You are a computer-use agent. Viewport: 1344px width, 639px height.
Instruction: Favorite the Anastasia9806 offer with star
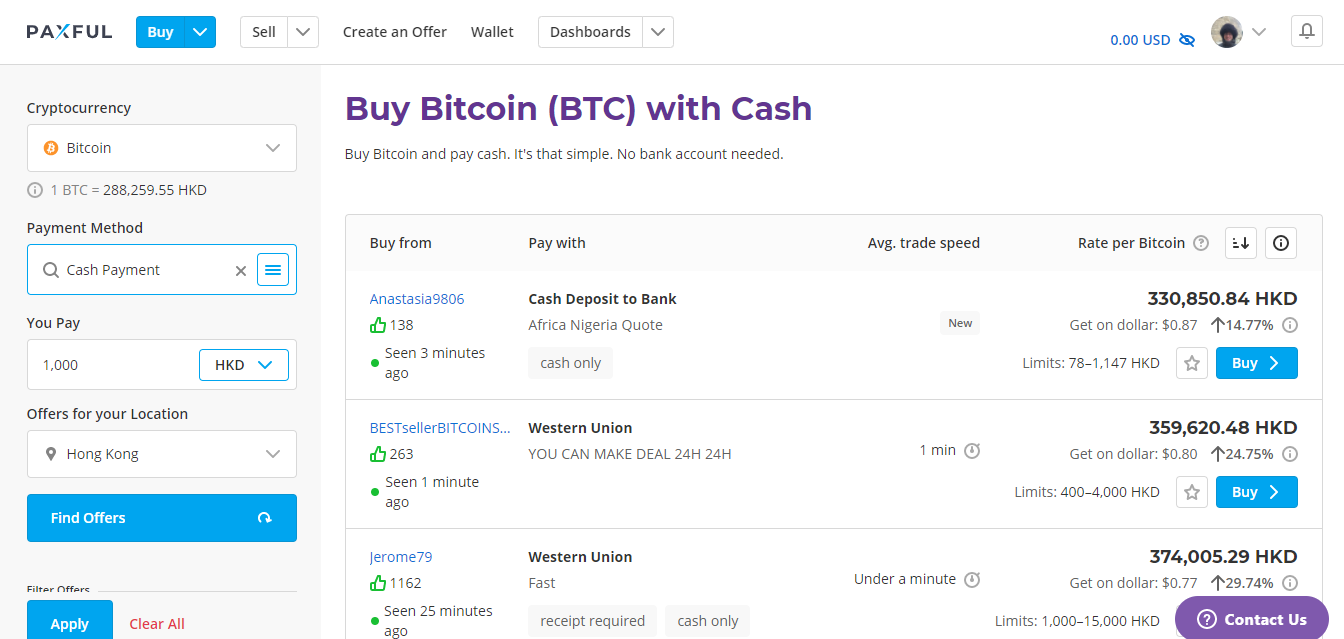point(1192,363)
